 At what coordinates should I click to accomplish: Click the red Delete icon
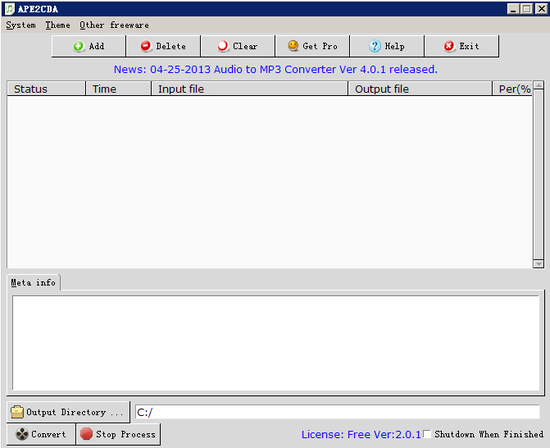click(146, 46)
